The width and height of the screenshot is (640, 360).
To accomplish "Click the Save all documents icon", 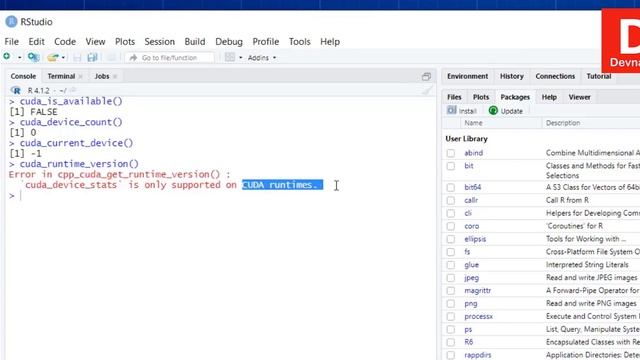I will (x=93, y=58).
